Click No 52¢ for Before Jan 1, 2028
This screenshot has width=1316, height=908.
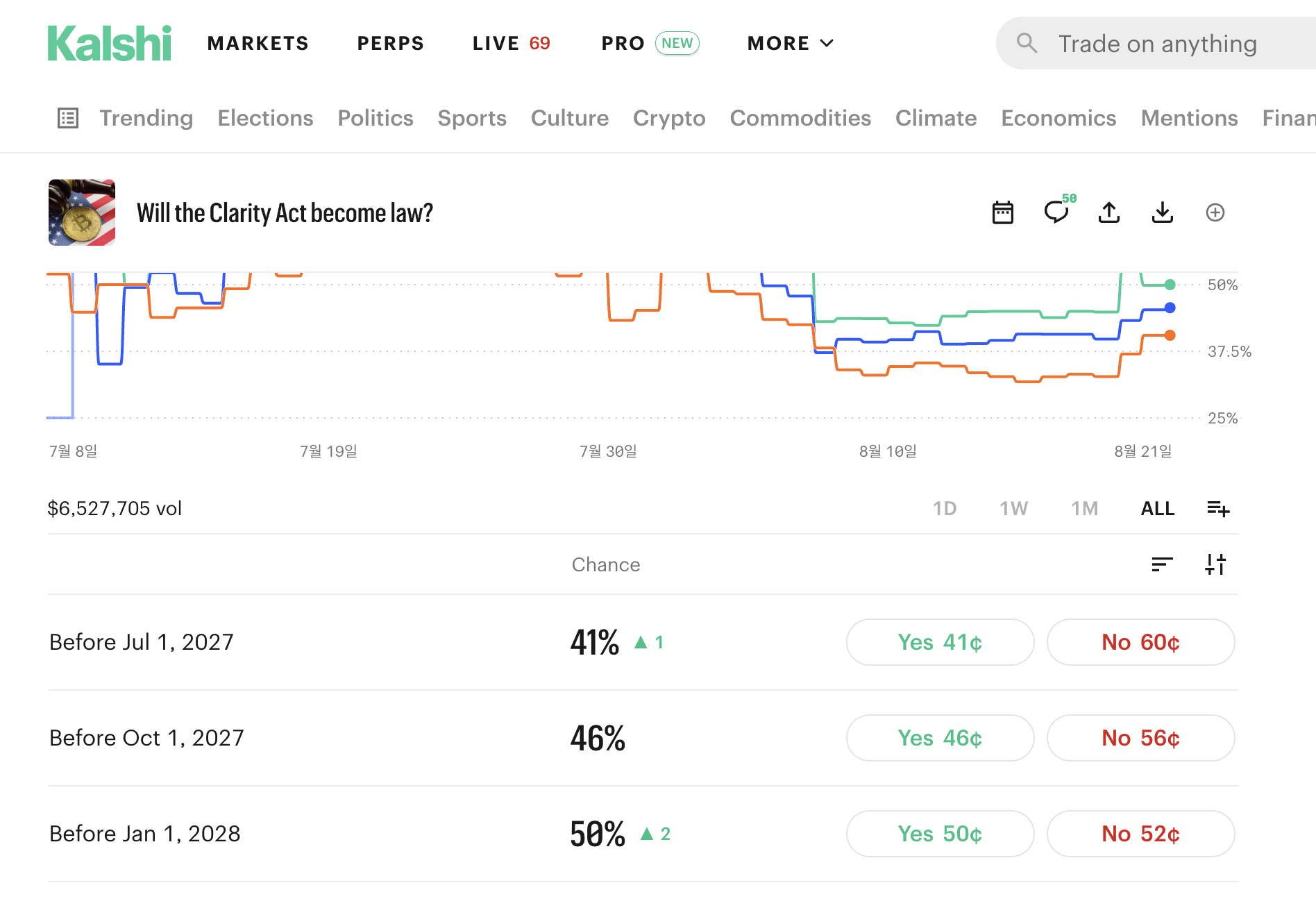pos(1140,834)
